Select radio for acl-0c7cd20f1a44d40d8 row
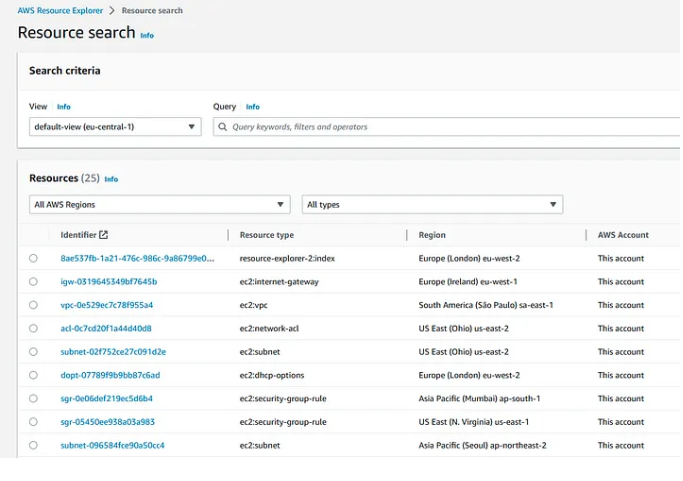 coord(33,329)
